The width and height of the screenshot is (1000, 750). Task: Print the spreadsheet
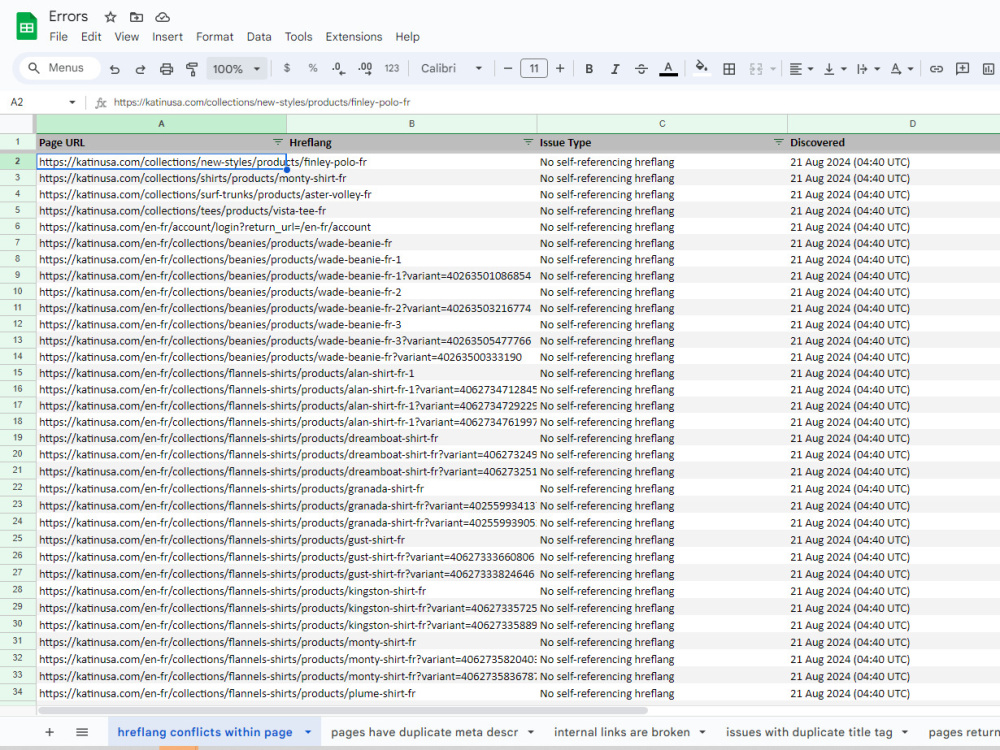pos(166,69)
